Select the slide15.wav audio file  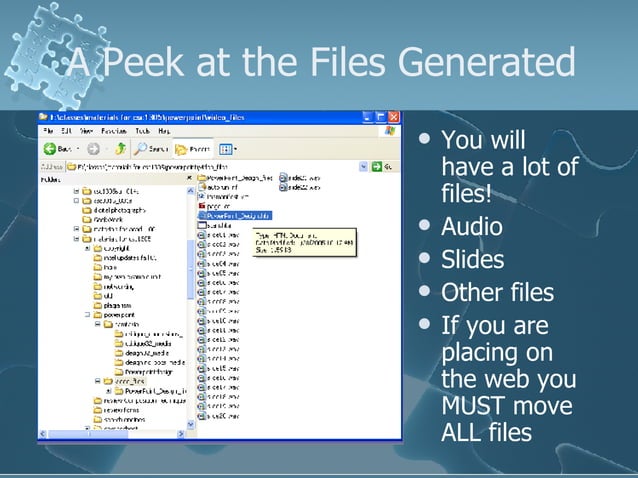(x=218, y=368)
